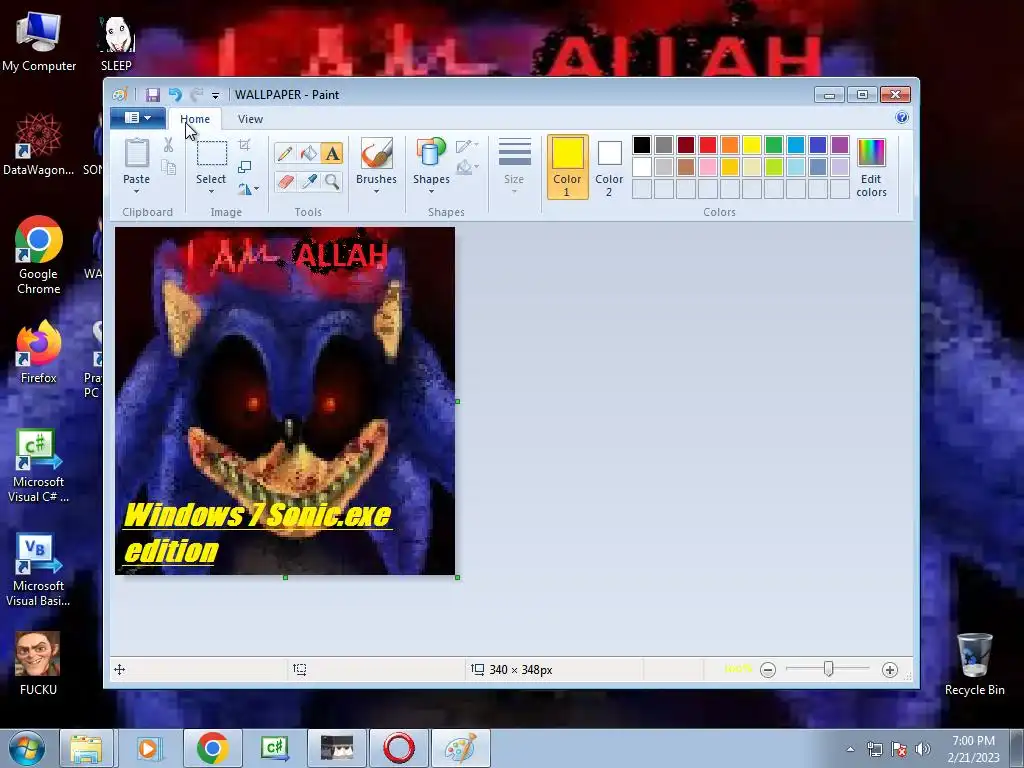
Task: Show hidden tray icons arrow
Action: click(x=850, y=749)
